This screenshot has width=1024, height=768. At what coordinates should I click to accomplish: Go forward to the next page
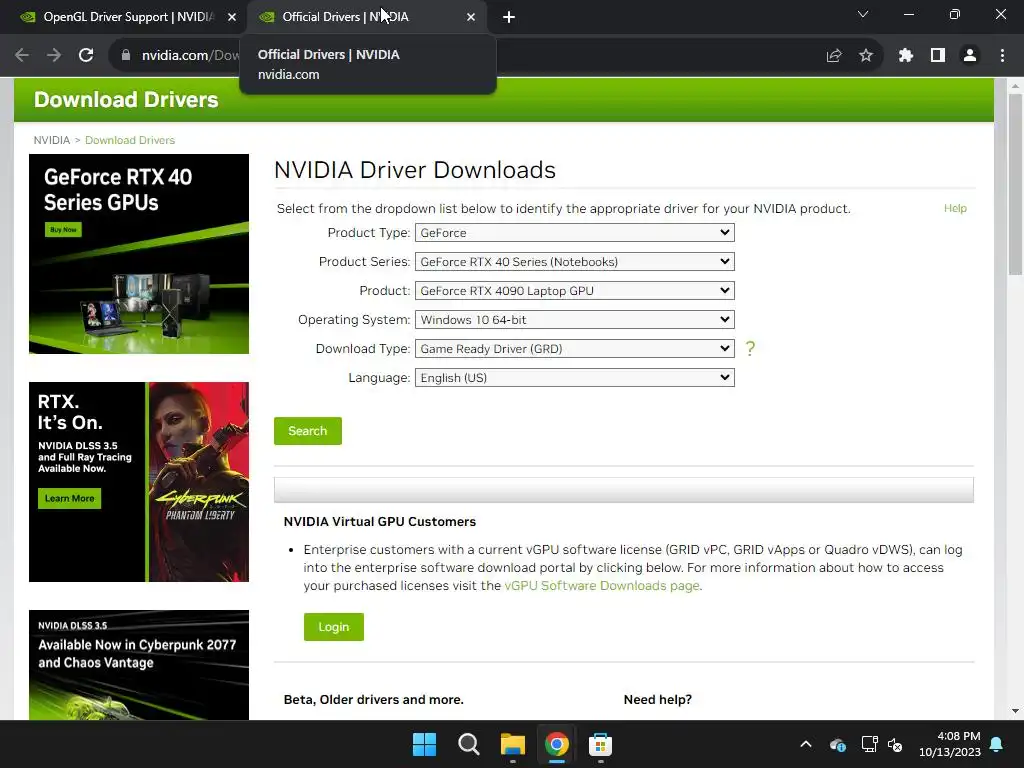coord(54,56)
